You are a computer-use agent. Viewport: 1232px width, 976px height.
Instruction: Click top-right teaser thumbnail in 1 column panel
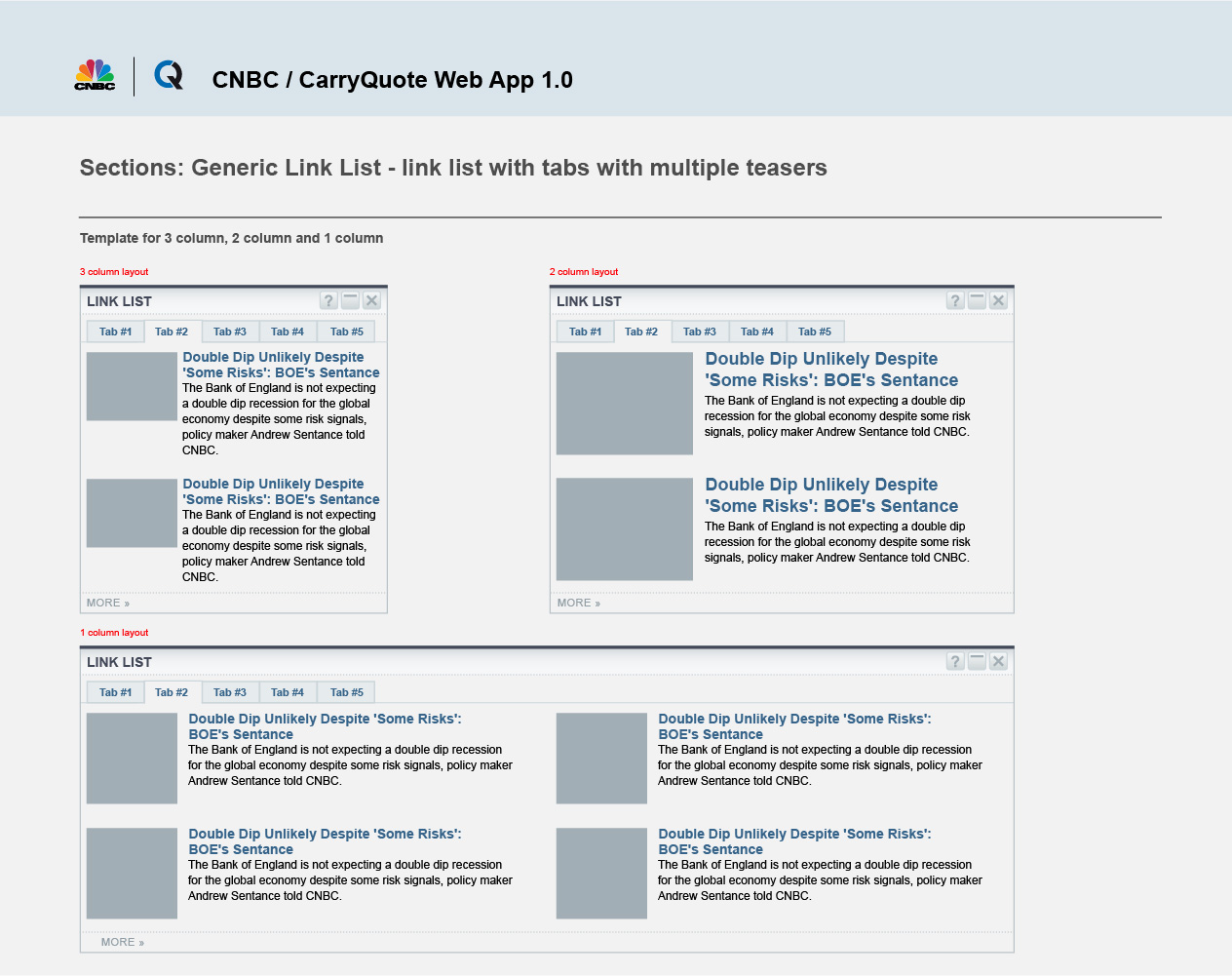tap(601, 759)
